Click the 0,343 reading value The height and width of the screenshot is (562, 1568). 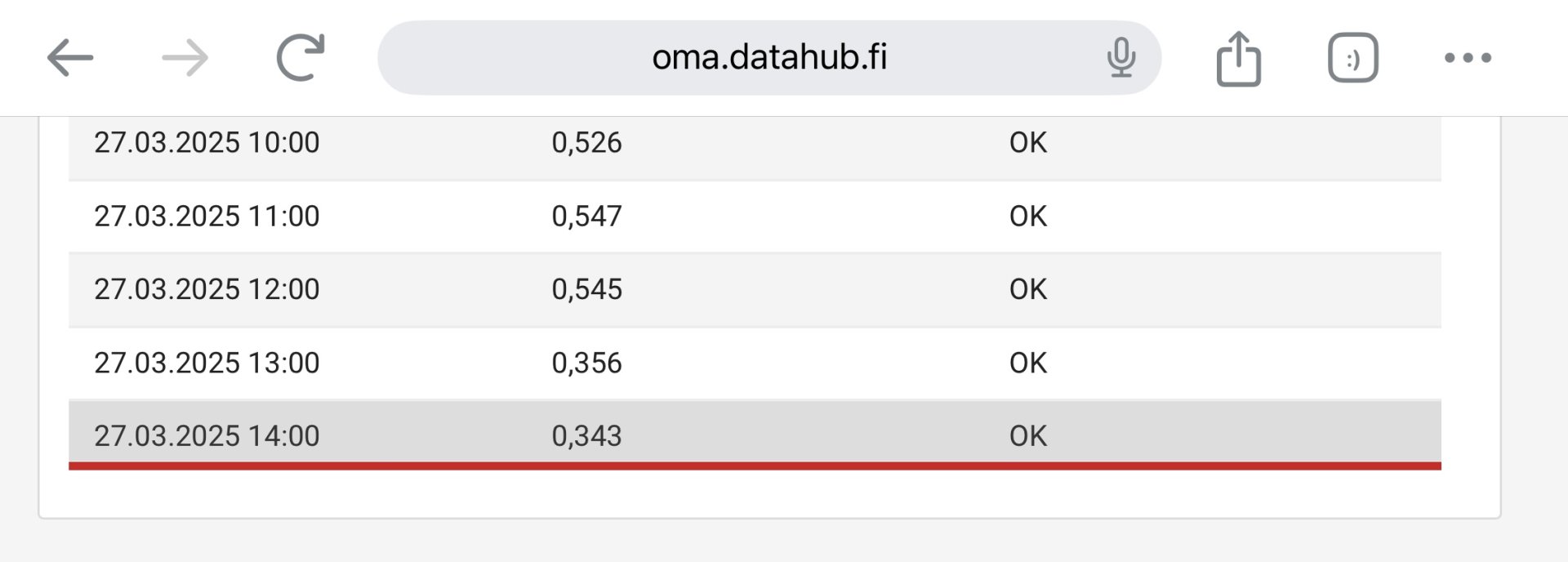pos(586,436)
